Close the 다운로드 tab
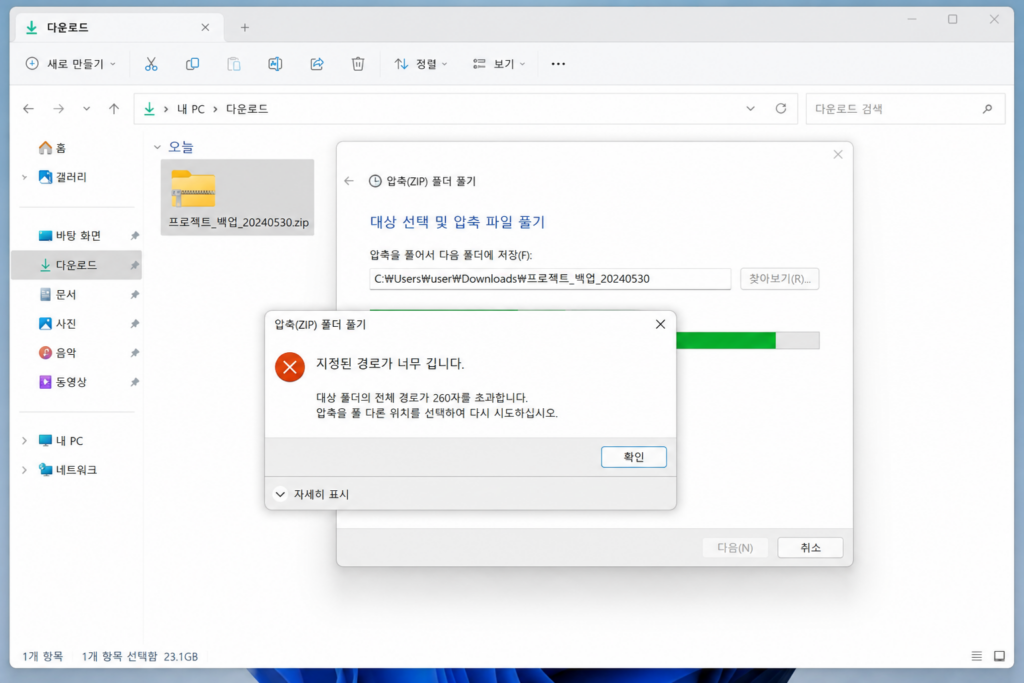Image resolution: width=1024 pixels, height=683 pixels. coord(205,27)
